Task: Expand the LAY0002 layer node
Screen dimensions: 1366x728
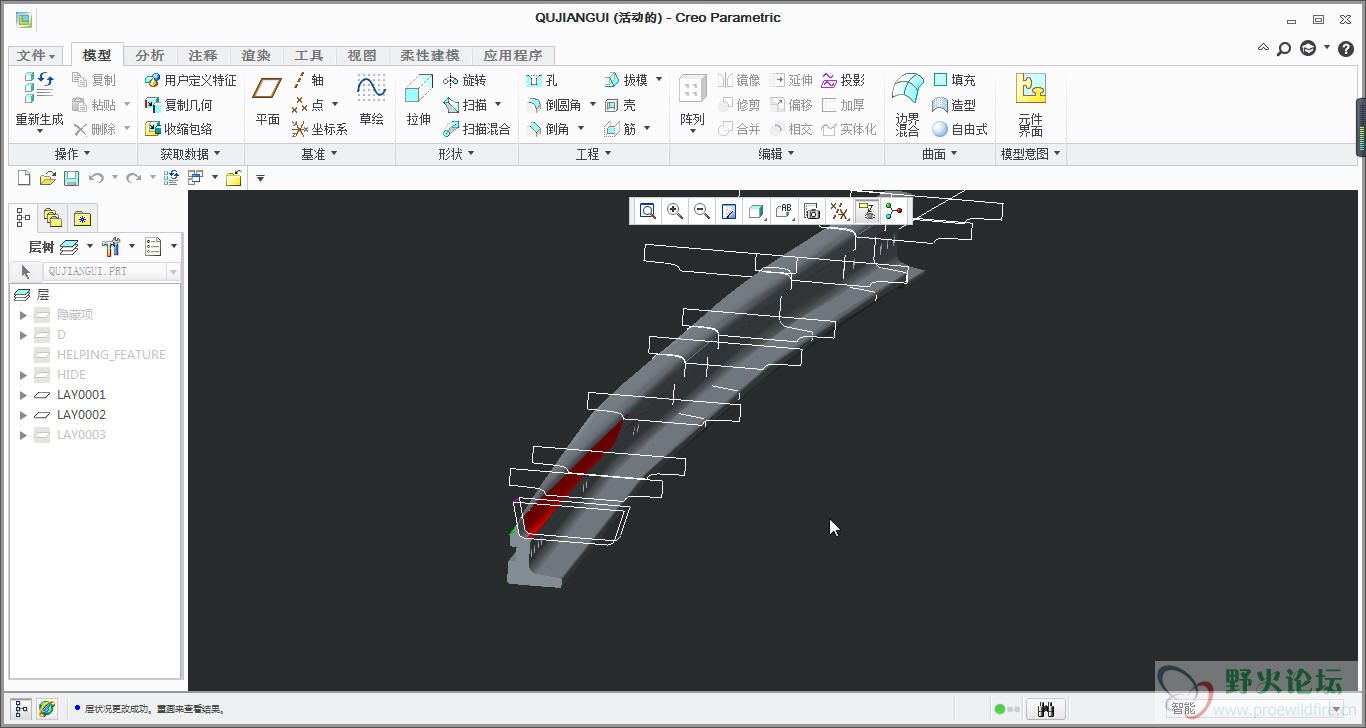Action: tap(24, 415)
